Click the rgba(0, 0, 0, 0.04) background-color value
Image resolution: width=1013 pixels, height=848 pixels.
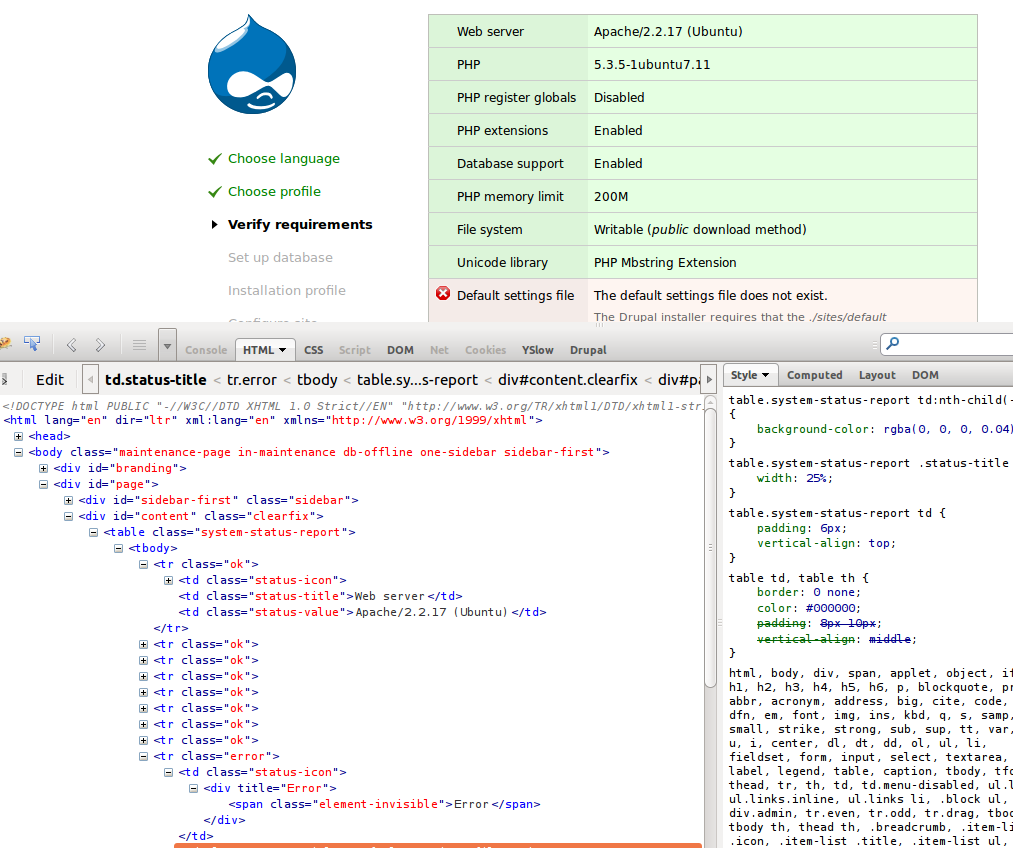coord(948,429)
